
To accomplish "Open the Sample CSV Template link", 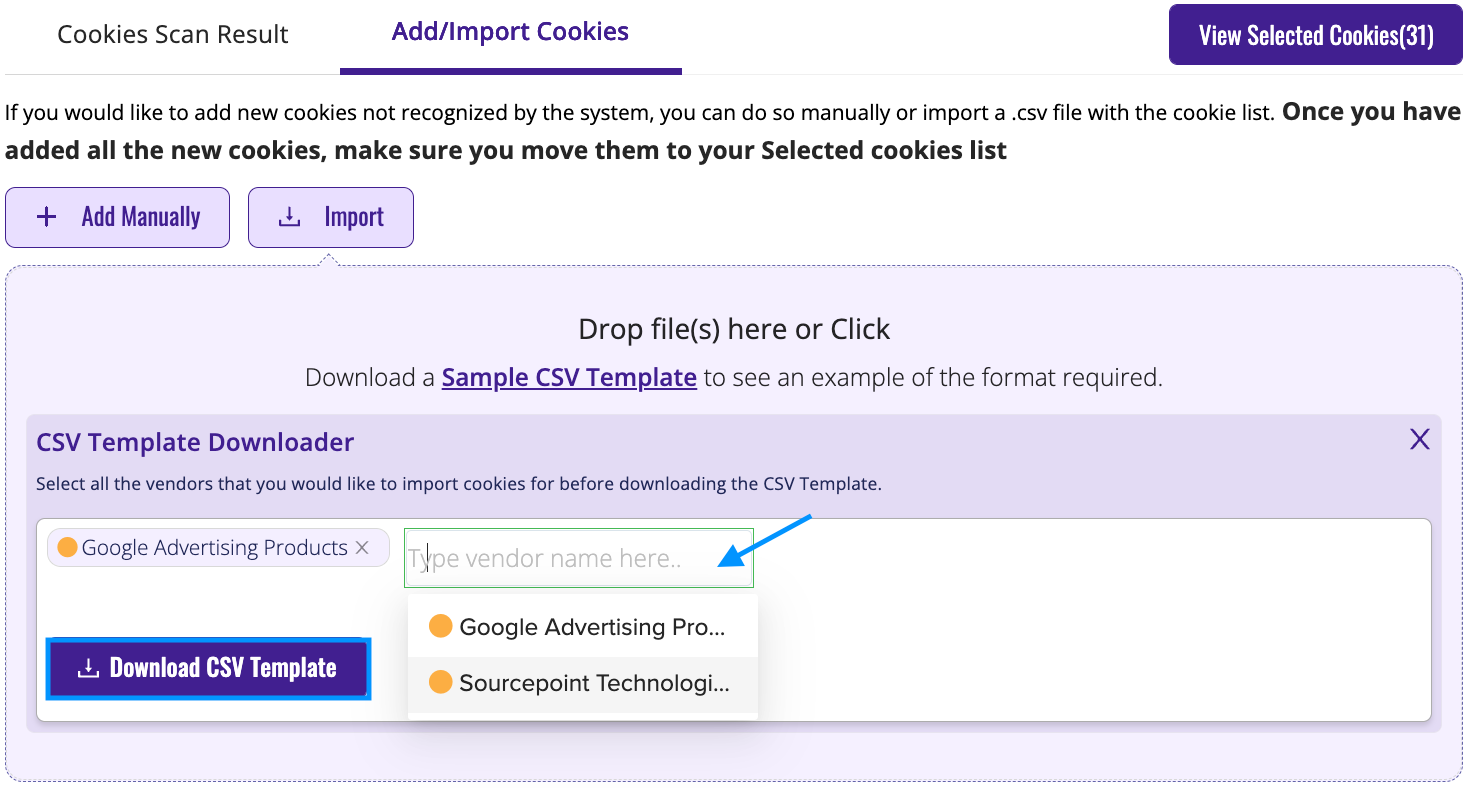I will coord(569,378).
